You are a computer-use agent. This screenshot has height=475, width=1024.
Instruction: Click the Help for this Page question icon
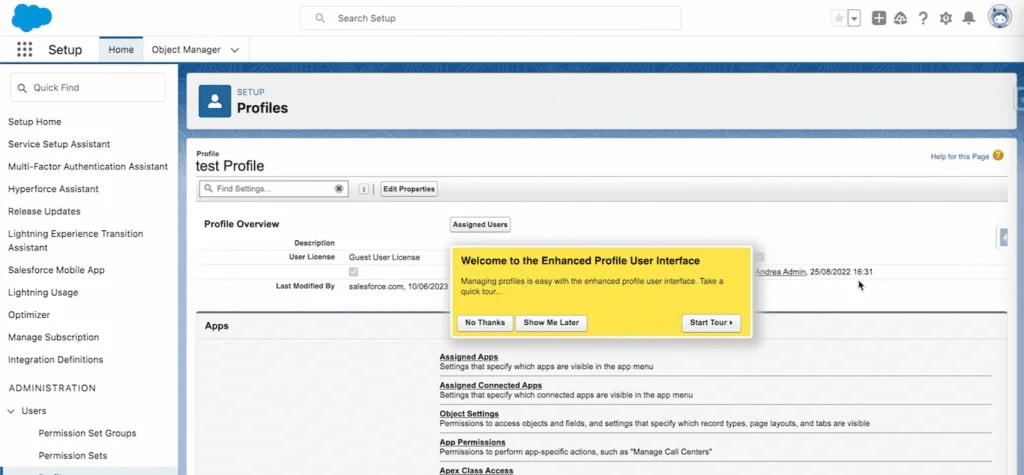pos(997,156)
